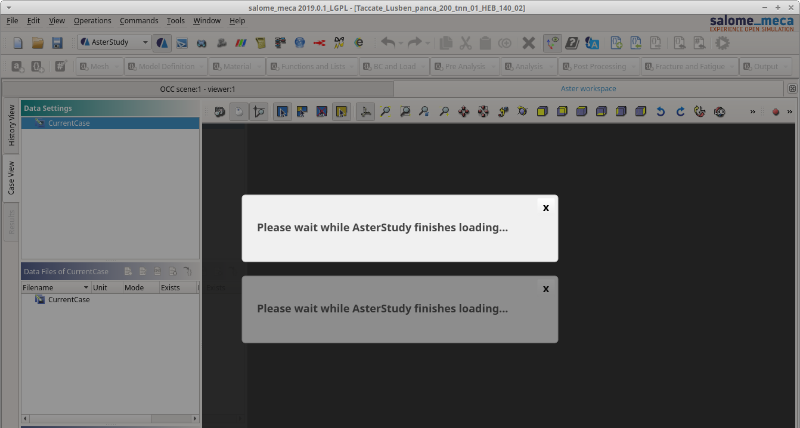
Task: Click the Mode column header
Action: (x=140, y=288)
